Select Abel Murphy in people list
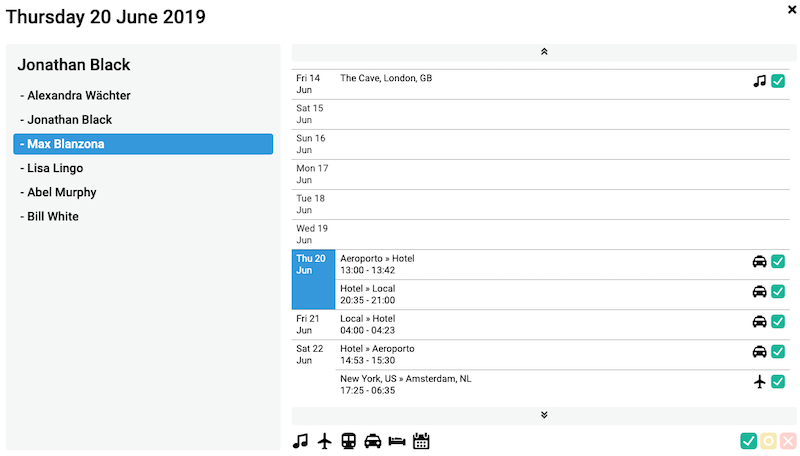Screen dimensions: 800x456 (143, 192)
